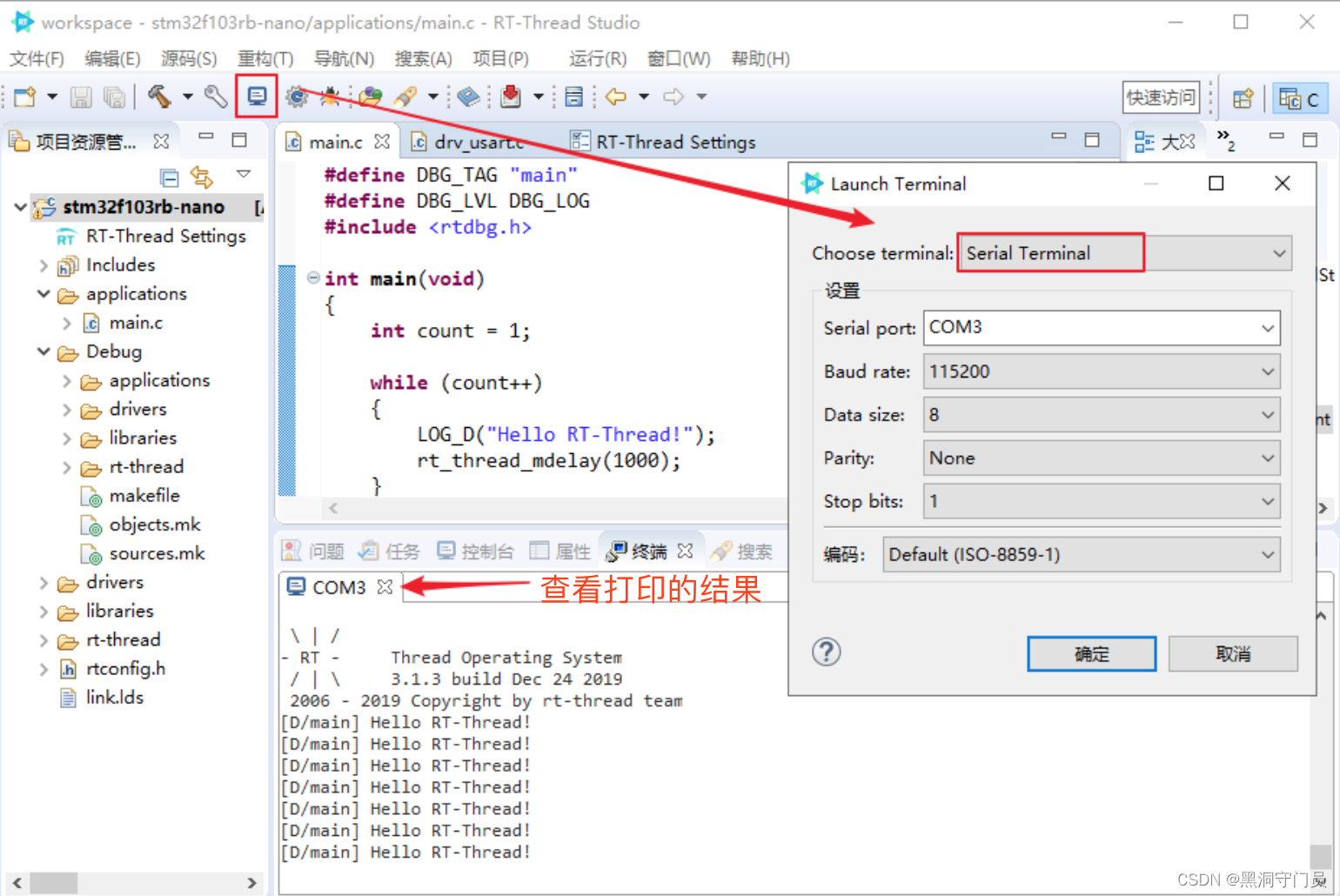Click the blue book icon in toolbar
1340x896 pixels.
pyautogui.click(x=468, y=97)
